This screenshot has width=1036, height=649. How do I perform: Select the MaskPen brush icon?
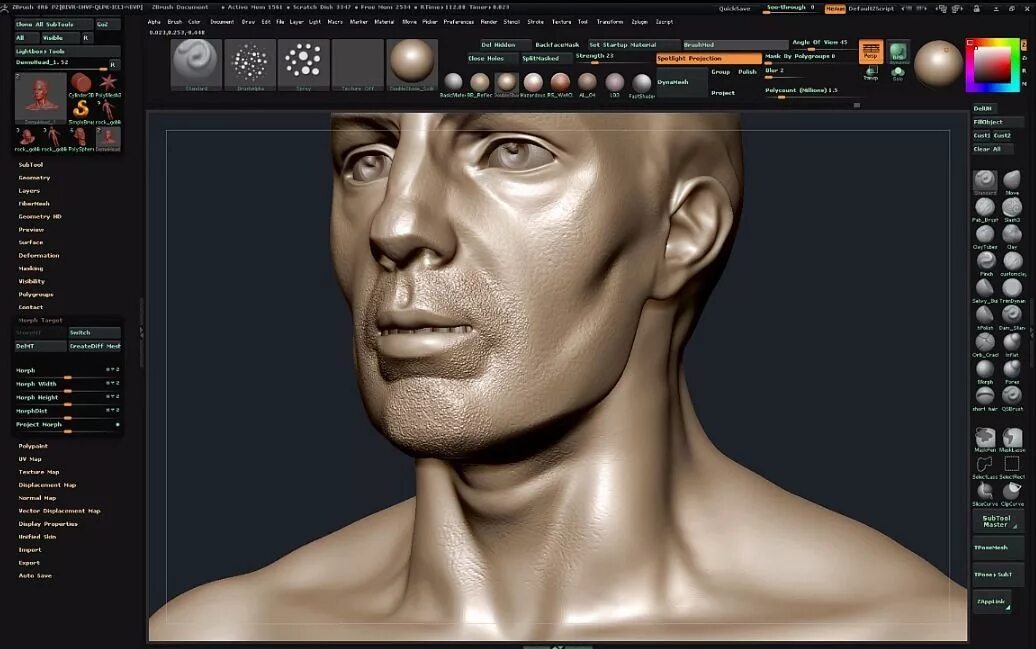click(985, 437)
